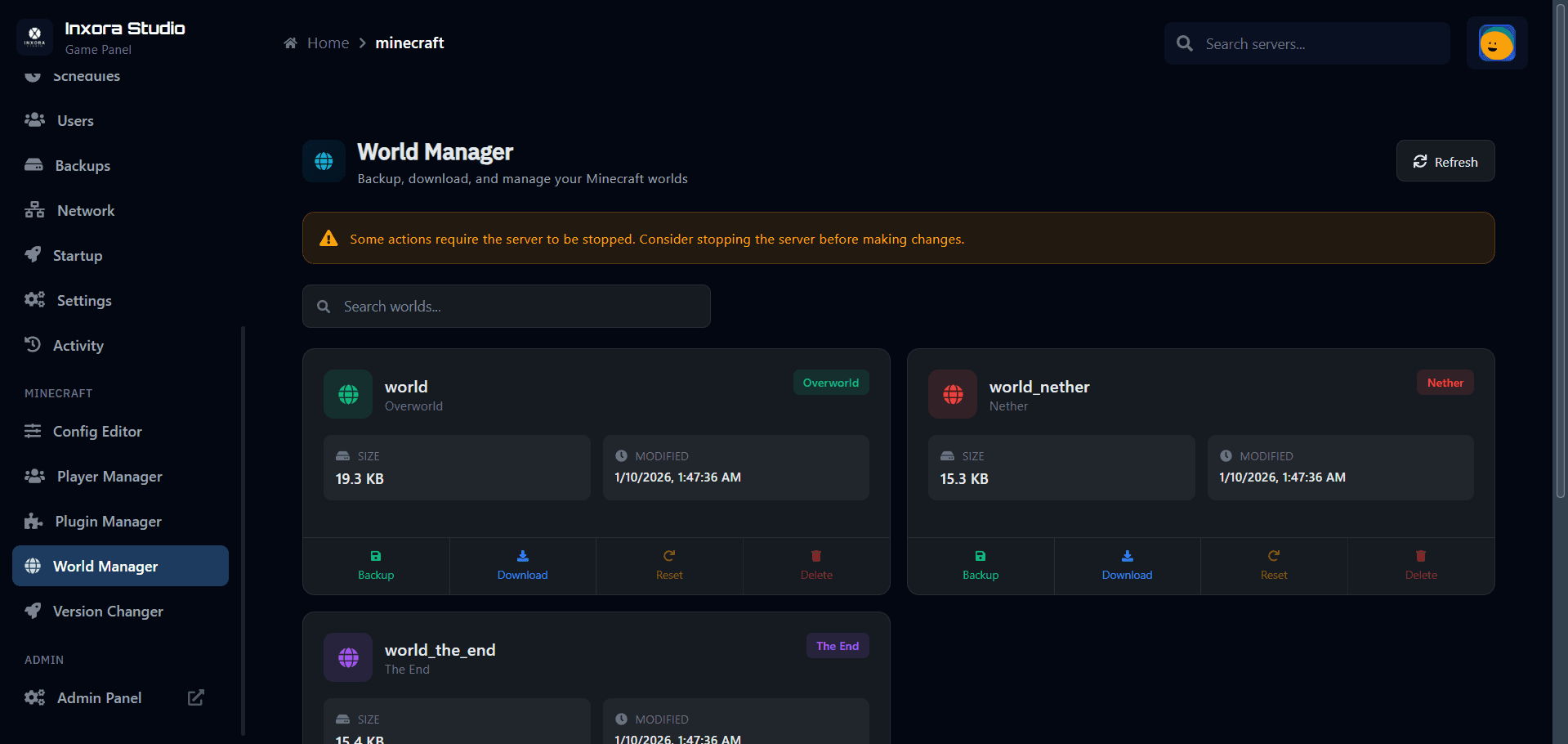The image size is (1568, 744).
Task: Select the Player Manager icon
Action: 34,476
